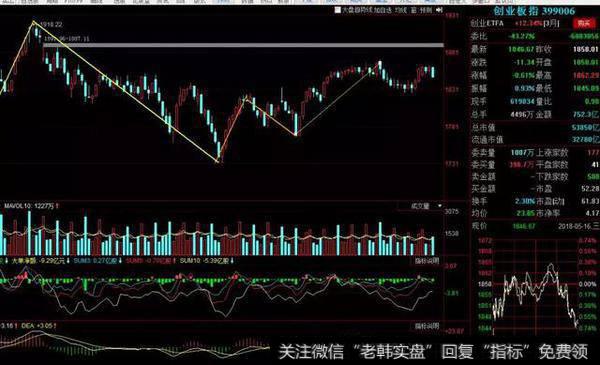Click the 委比 row label
Image resolution: width=600 pixels, height=365 pixels.
coord(479,36)
